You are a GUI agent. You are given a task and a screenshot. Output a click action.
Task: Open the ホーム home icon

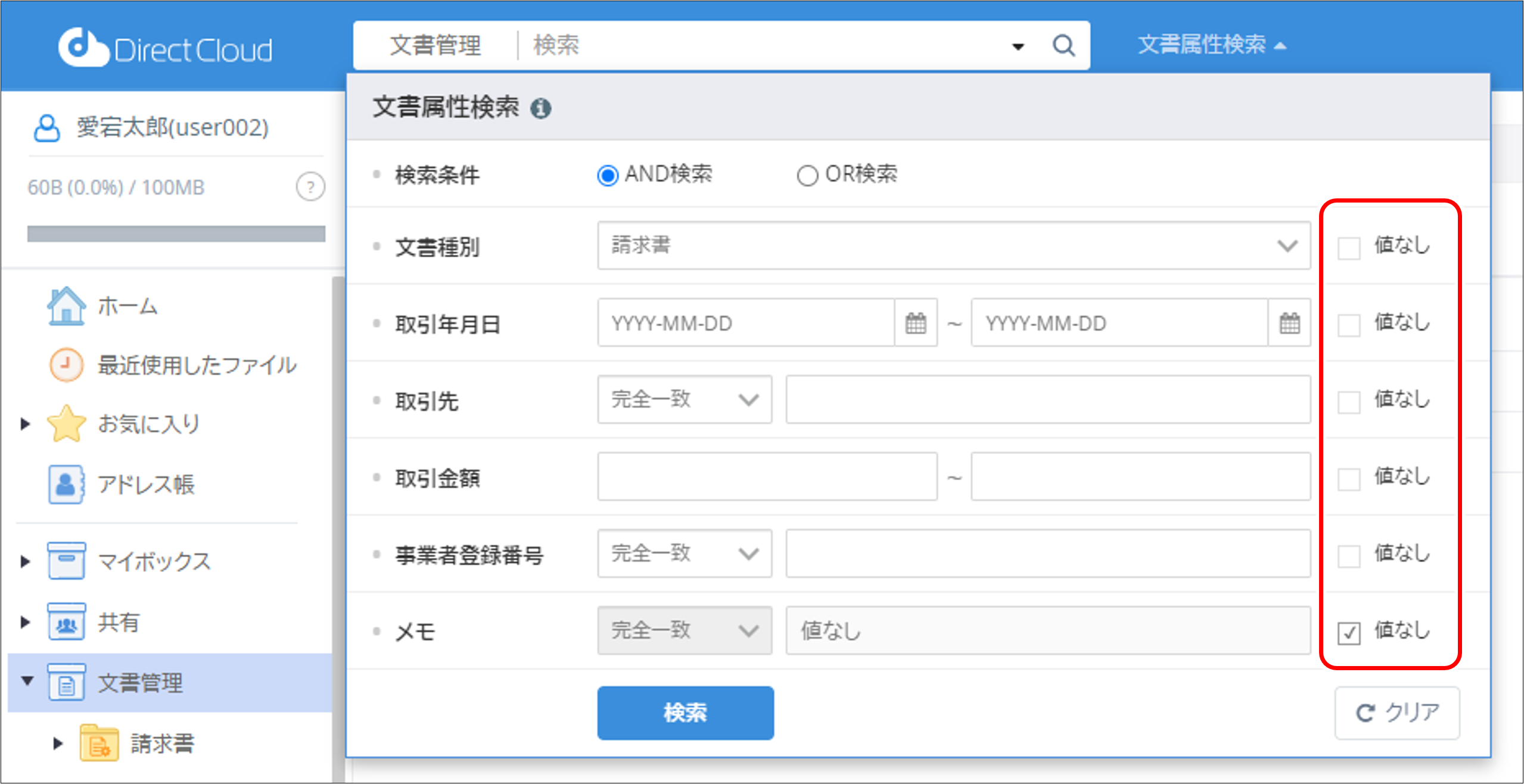67,305
